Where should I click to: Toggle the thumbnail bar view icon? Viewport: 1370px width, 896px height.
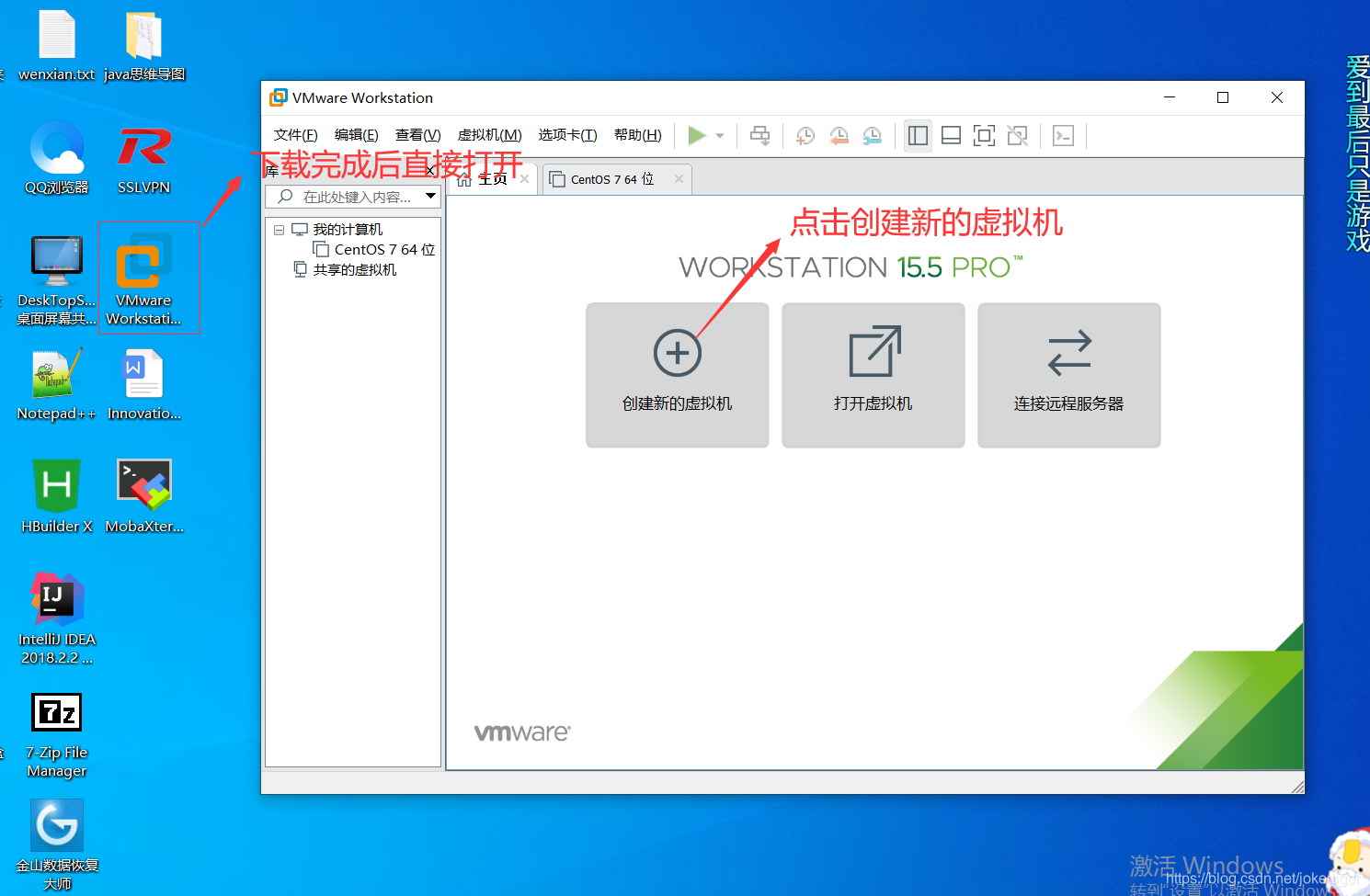pyautogui.click(x=952, y=136)
